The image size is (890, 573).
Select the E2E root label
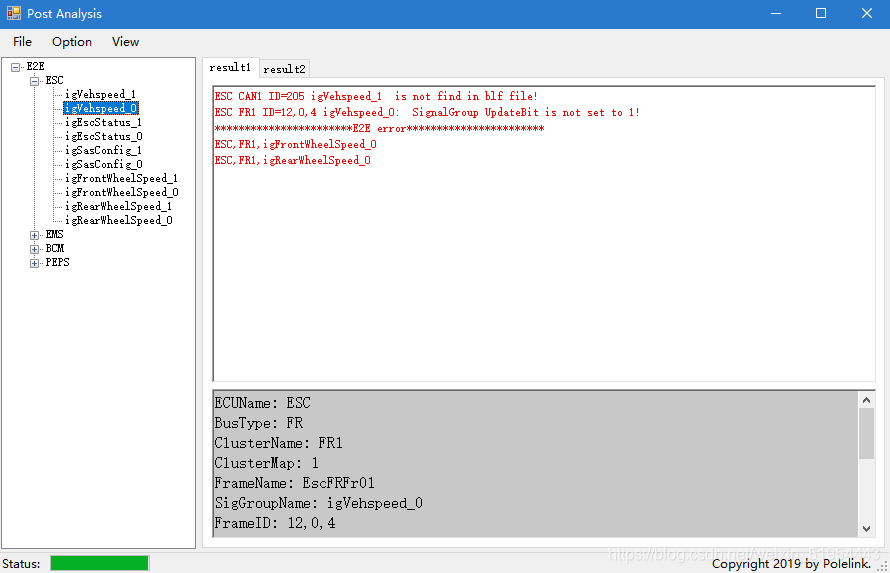click(x=35, y=66)
